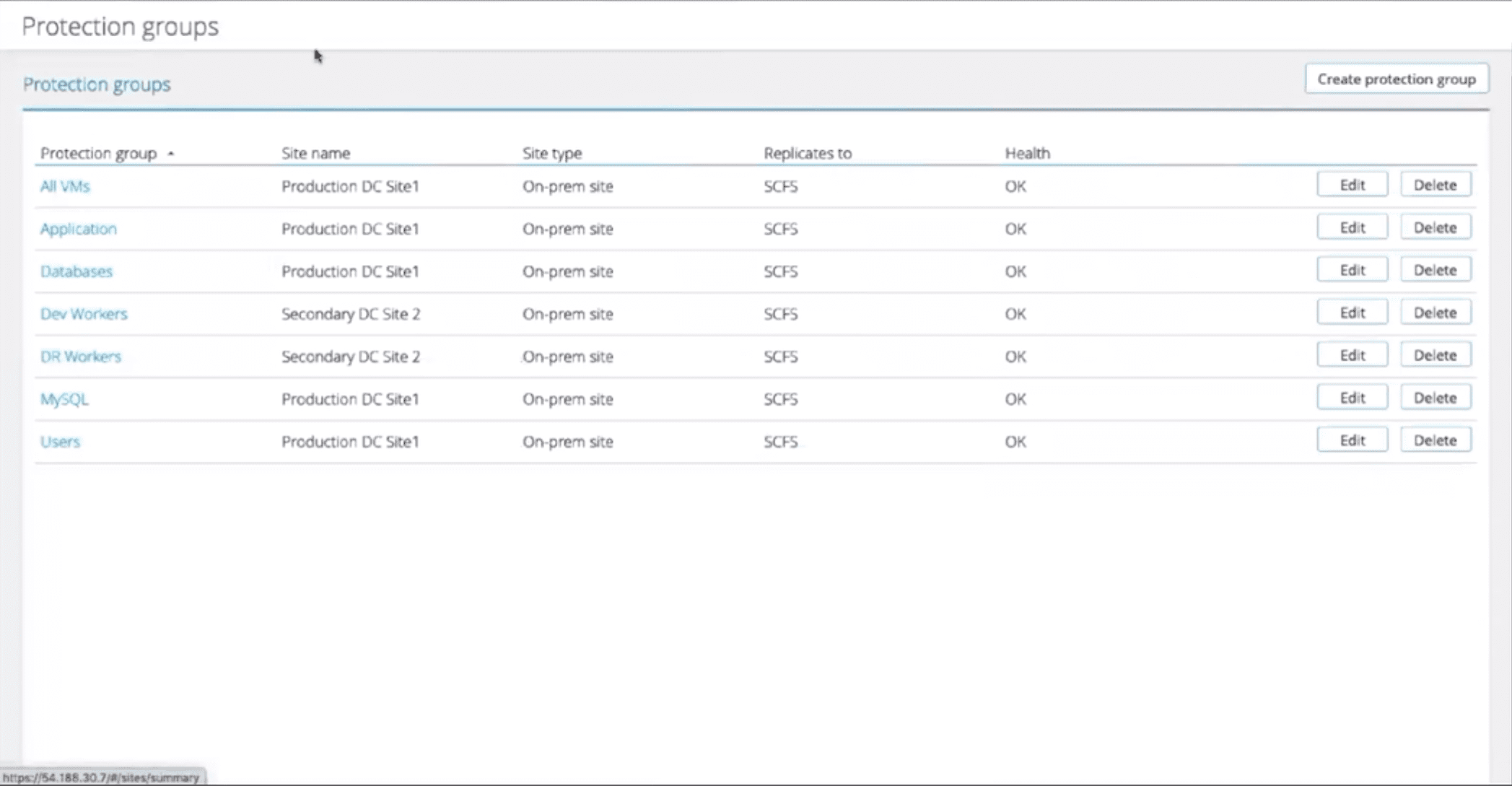Image resolution: width=1512 pixels, height=786 pixels.
Task: Delete the Users protection group
Action: (x=1435, y=440)
